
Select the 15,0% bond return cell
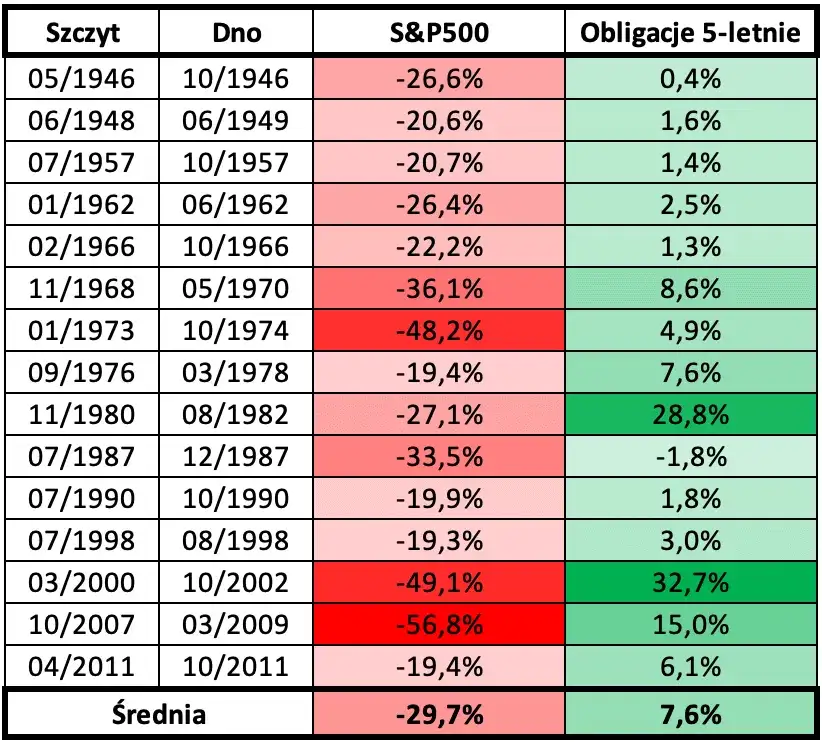[x=691, y=626]
